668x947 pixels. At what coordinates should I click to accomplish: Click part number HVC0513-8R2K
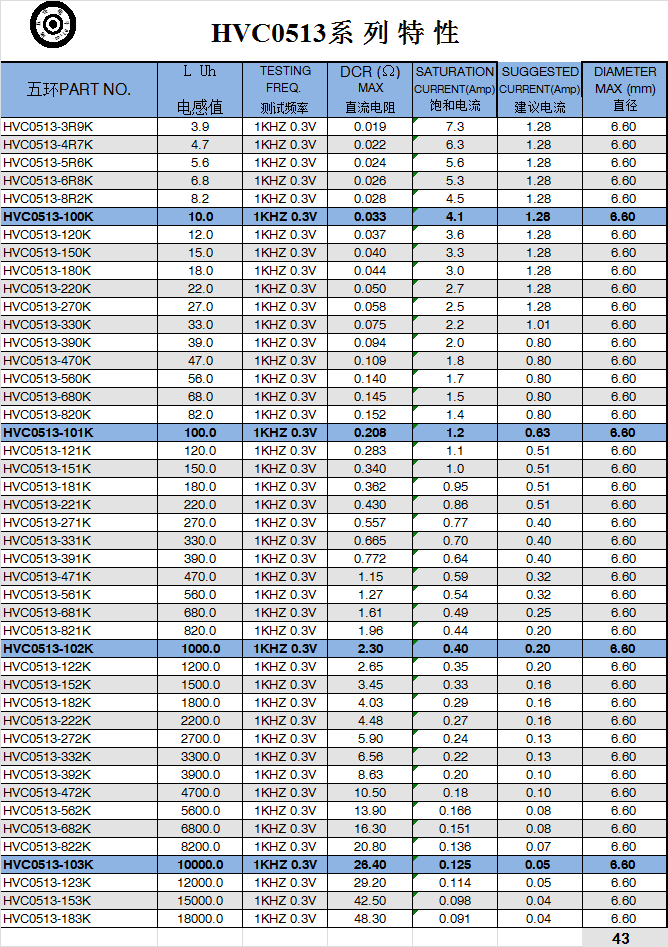coord(48,199)
